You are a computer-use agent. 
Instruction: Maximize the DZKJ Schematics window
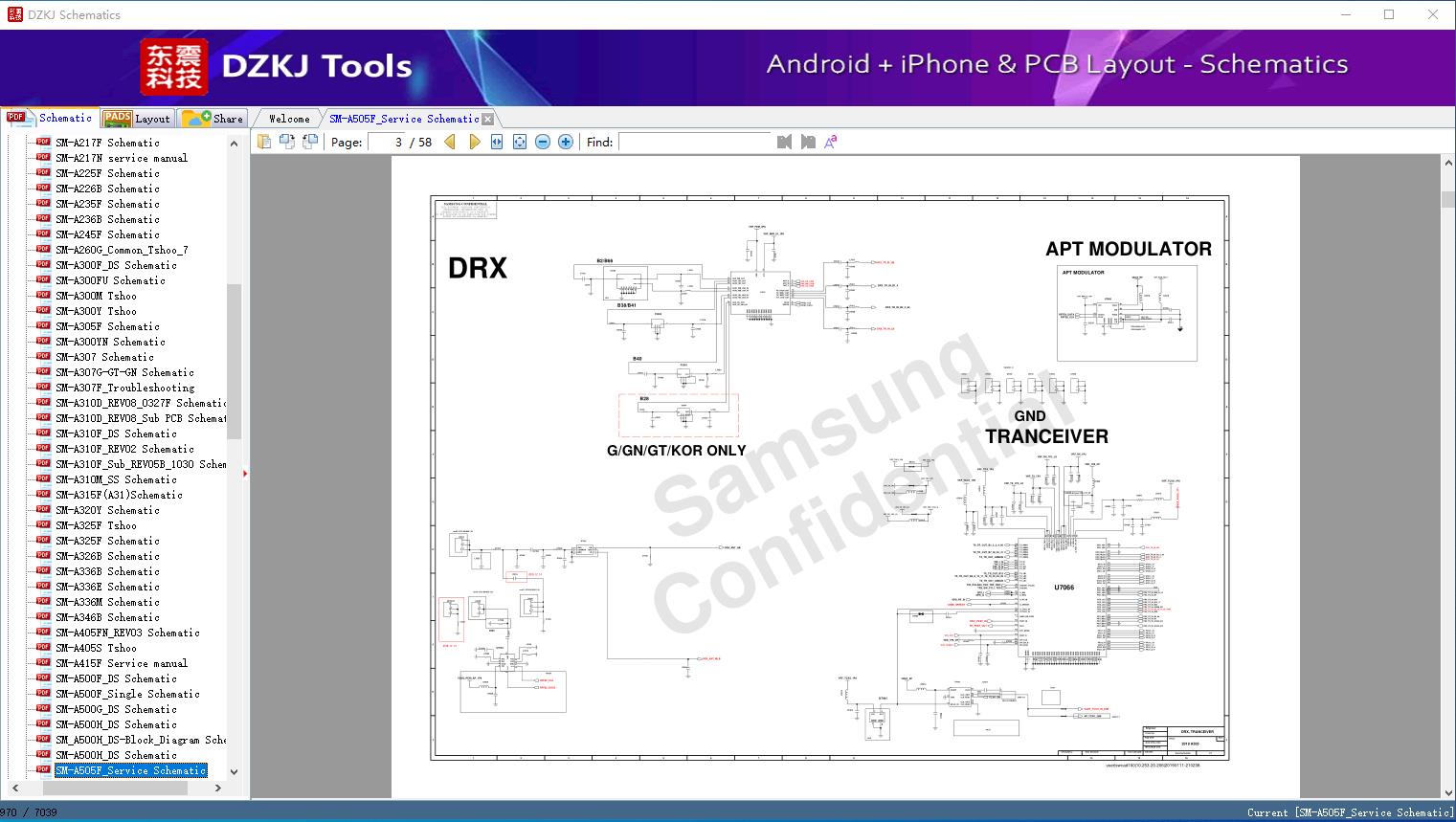pos(1389,14)
